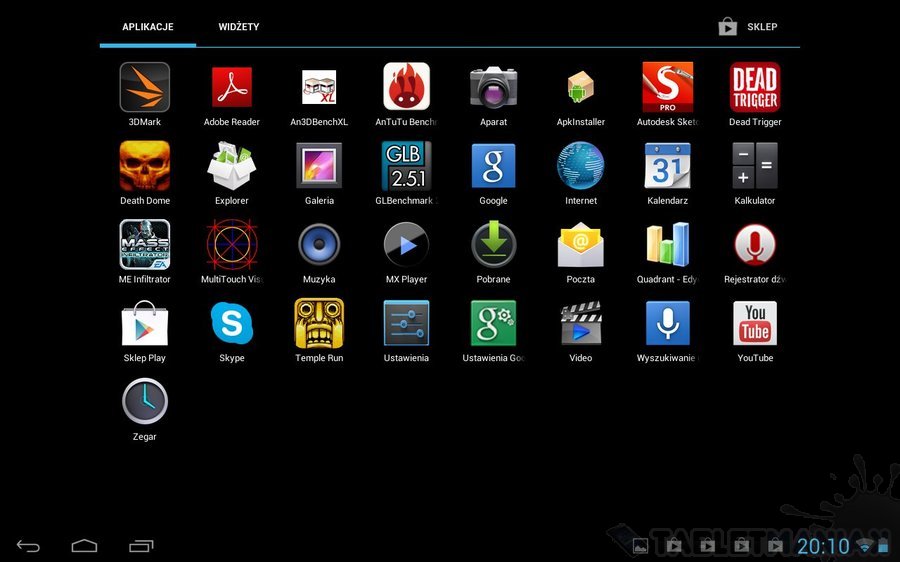Image resolution: width=900 pixels, height=562 pixels.
Task: Launch the YouTube app
Action: point(755,323)
